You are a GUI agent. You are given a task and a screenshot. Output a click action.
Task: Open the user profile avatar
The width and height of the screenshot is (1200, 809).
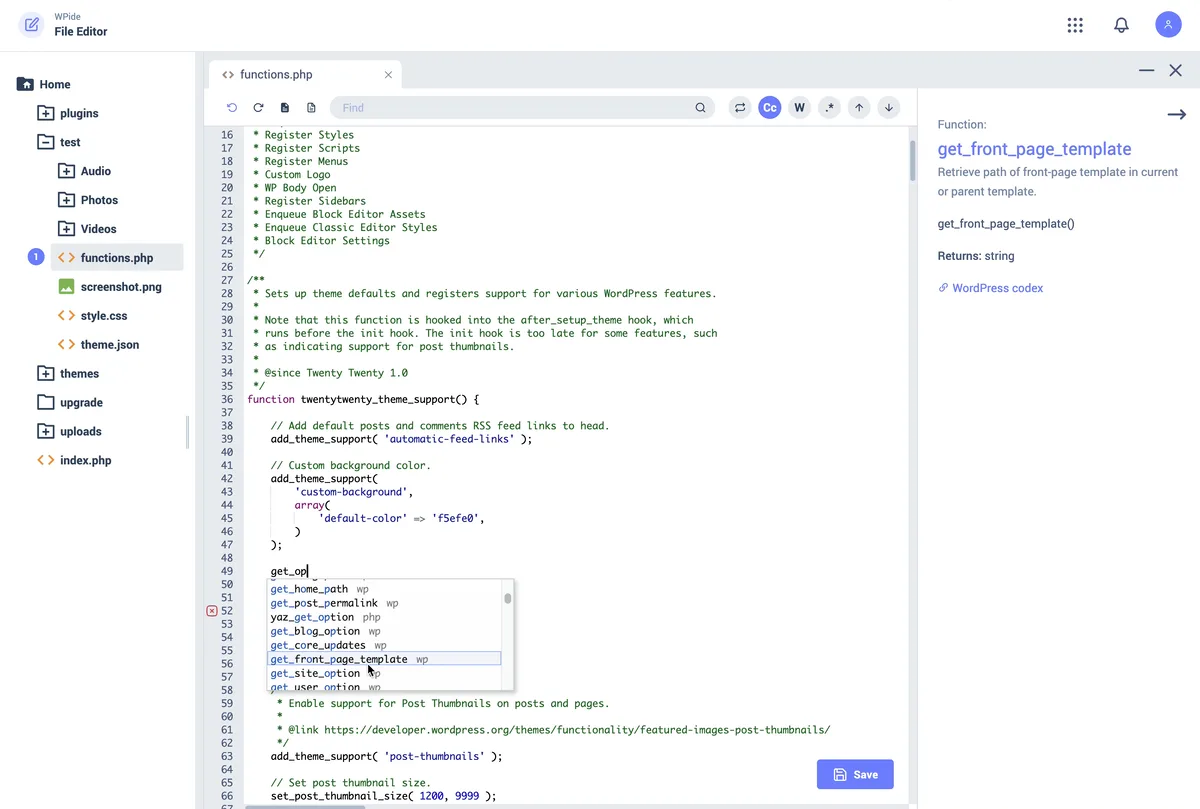click(x=1168, y=25)
